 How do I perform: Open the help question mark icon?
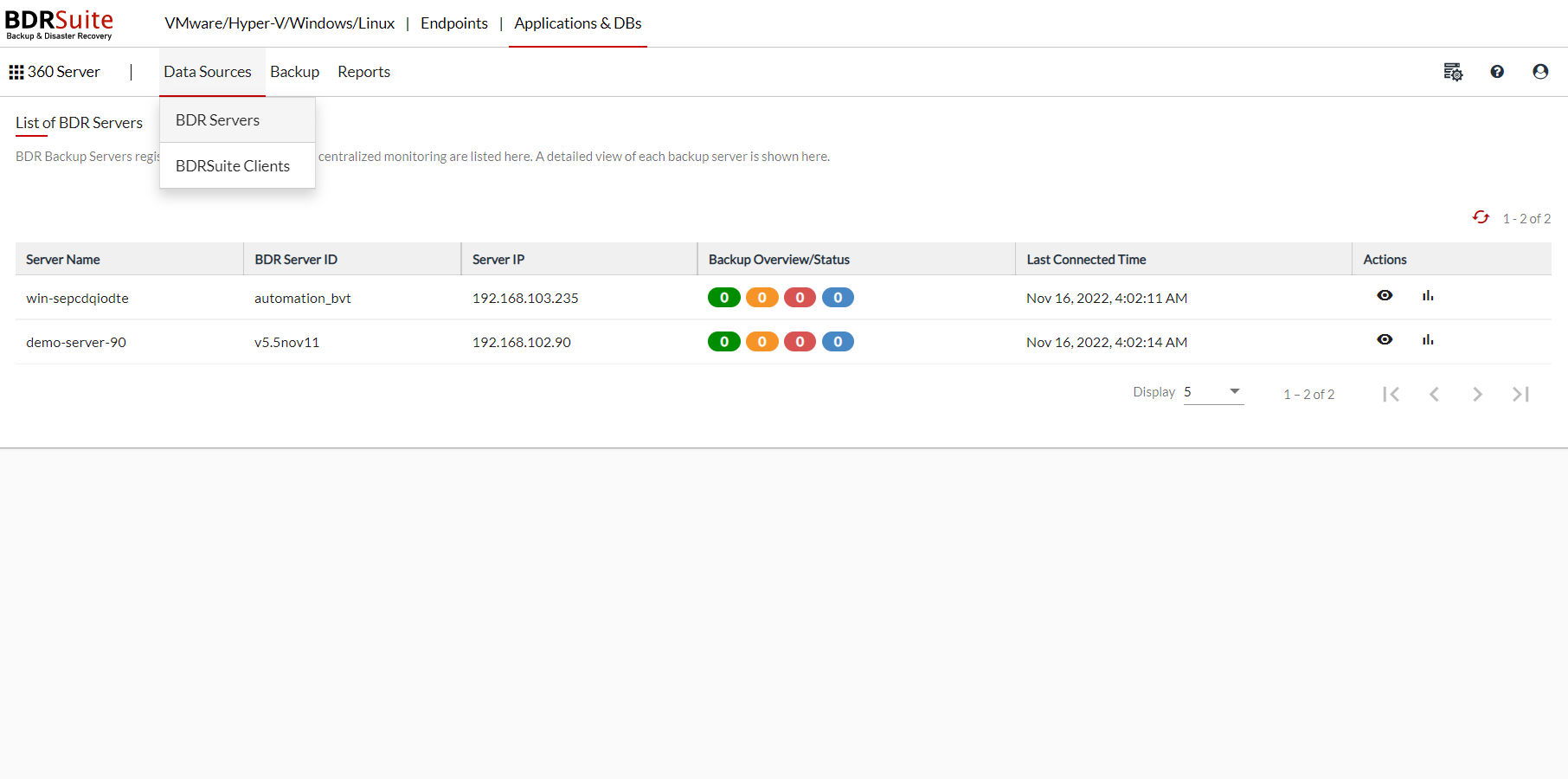(x=1497, y=72)
